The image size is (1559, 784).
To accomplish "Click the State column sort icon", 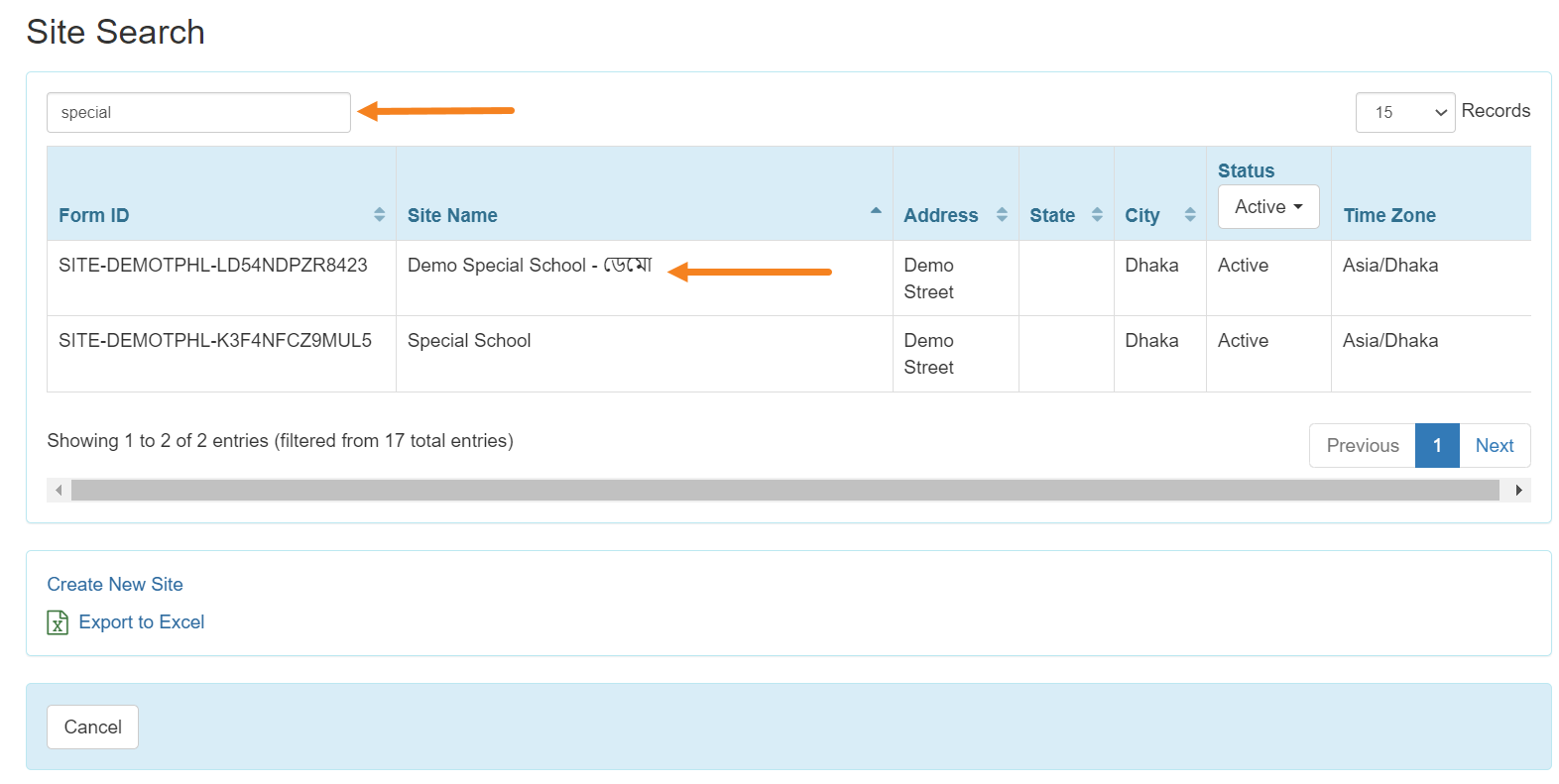I will [x=1097, y=215].
